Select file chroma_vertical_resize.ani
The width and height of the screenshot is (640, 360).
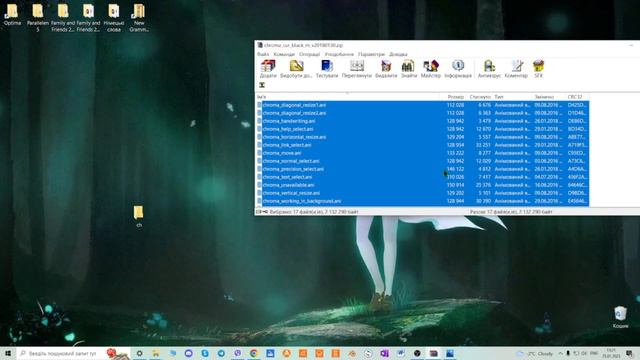tap(422, 193)
